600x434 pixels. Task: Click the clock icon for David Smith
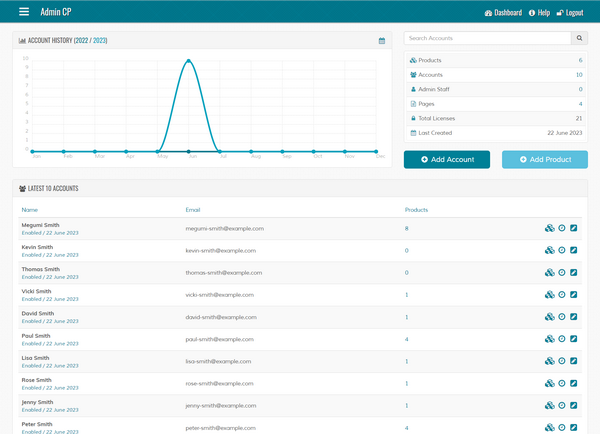(x=562, y=317)
